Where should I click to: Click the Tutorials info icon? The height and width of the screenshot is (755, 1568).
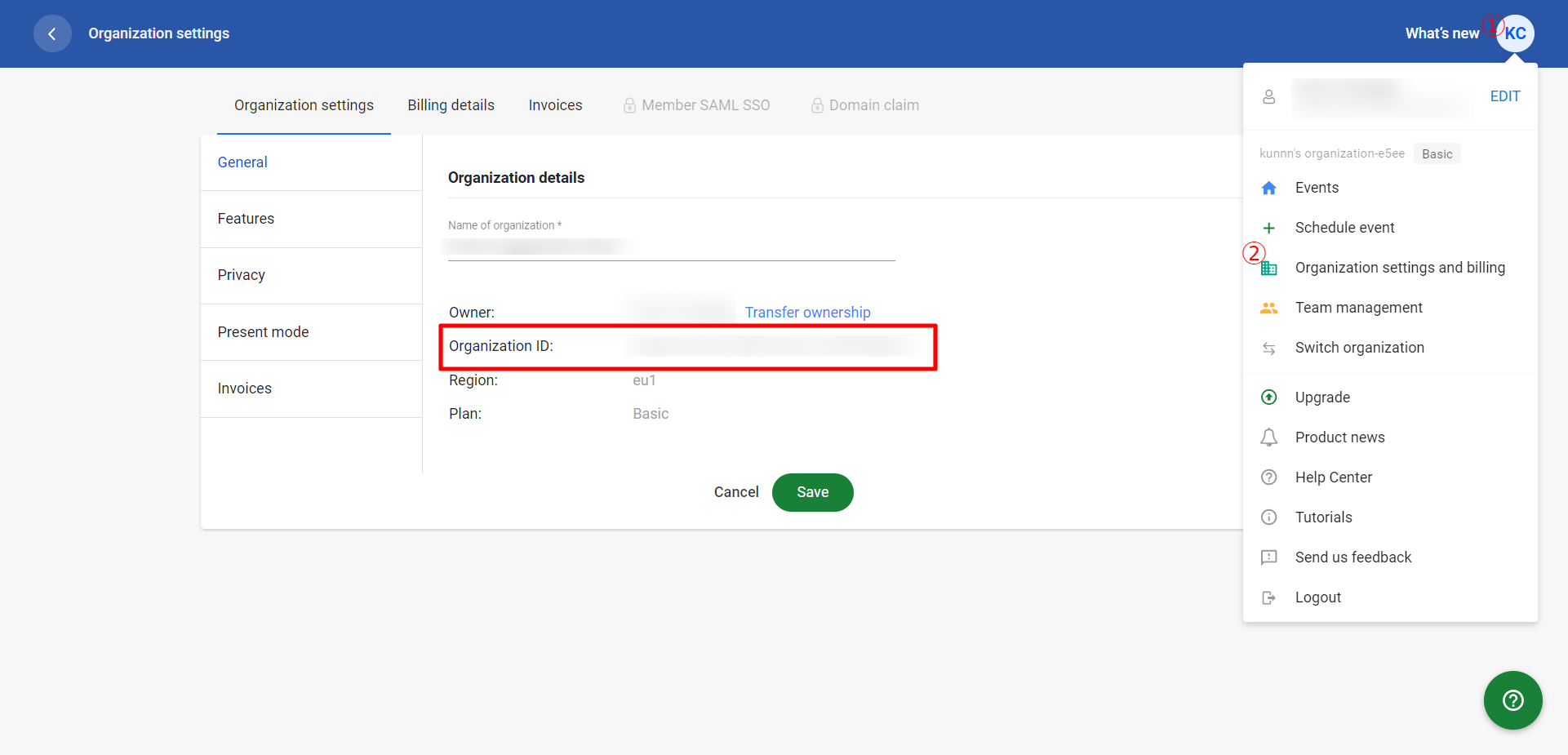click(1268, 517)
